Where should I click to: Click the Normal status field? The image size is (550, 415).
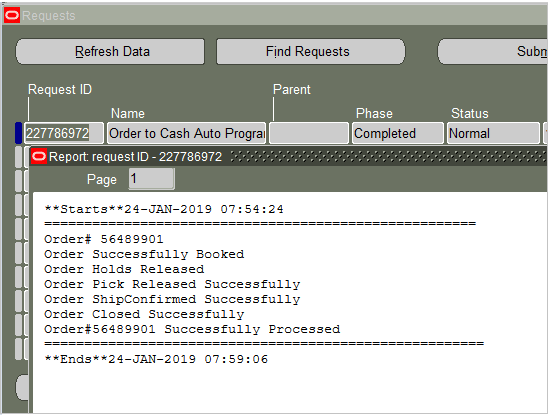point(493,133)
